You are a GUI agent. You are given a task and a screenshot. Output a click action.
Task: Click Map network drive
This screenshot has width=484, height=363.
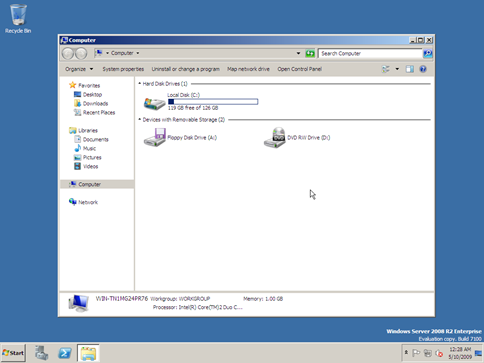248,69
